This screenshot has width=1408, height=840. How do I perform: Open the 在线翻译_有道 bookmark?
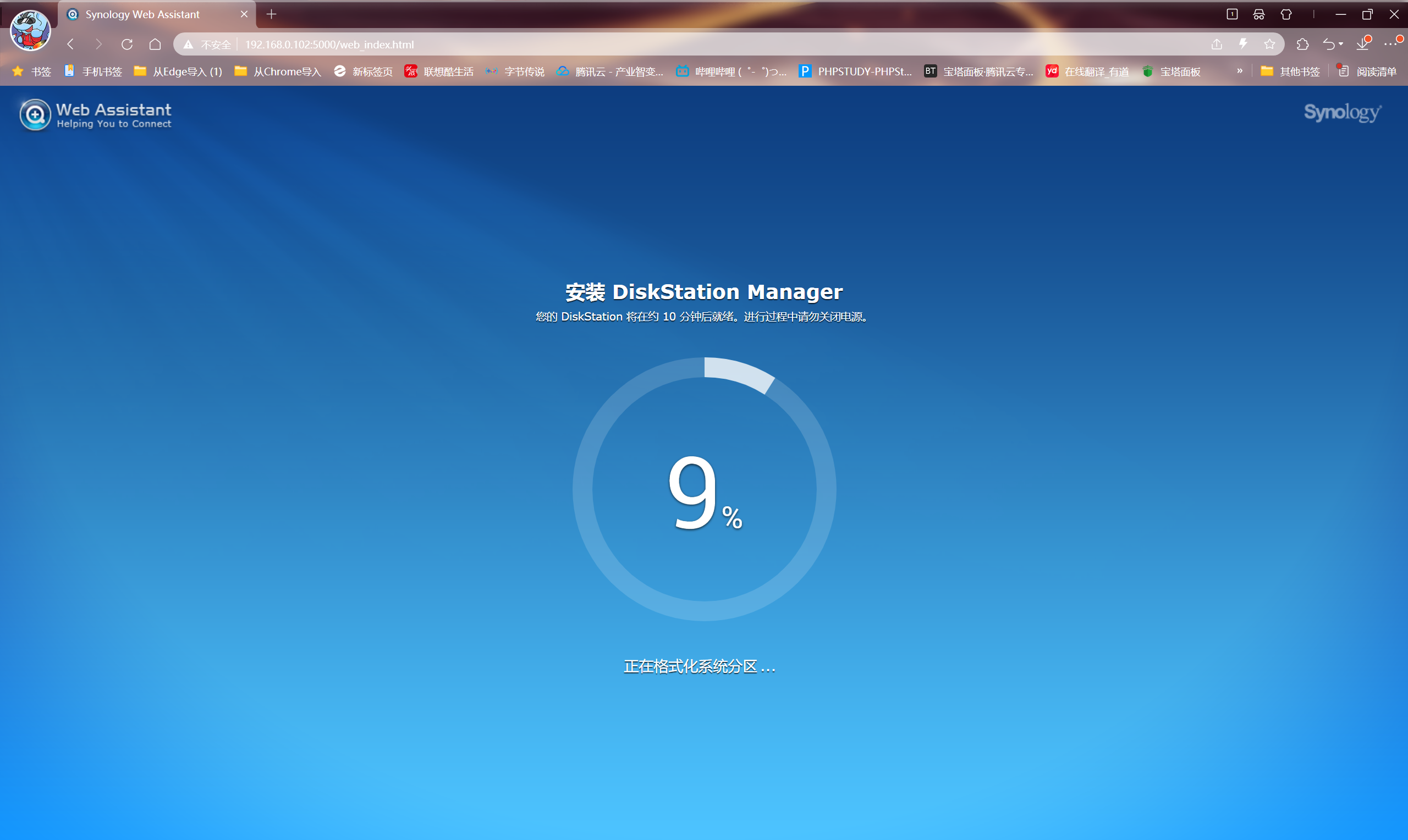[1087, 71]
